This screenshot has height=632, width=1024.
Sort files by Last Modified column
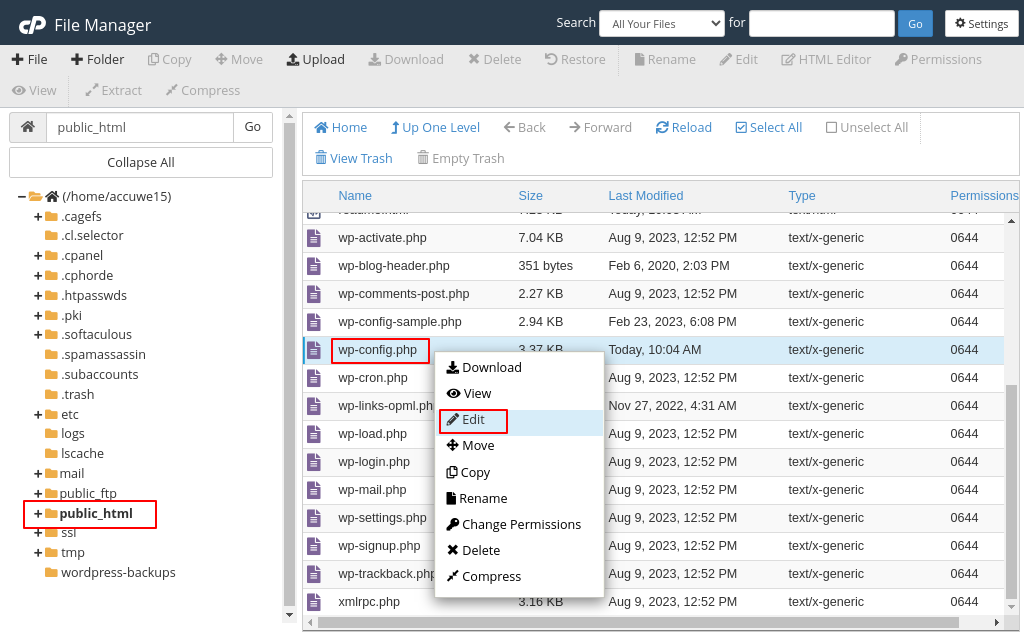coord(646,196)
